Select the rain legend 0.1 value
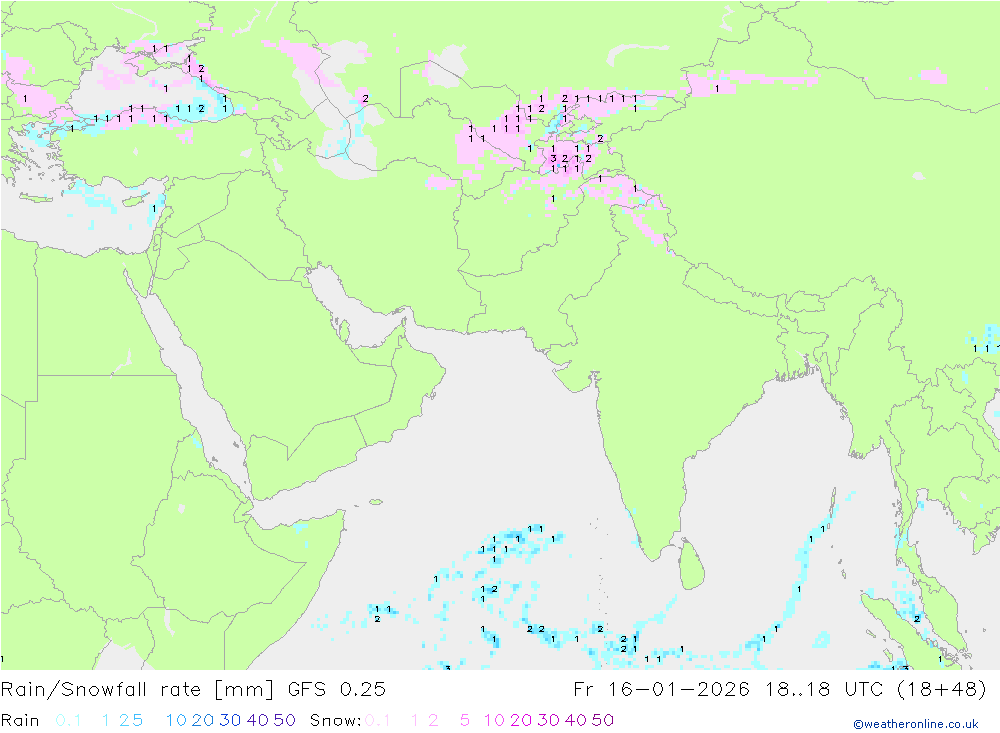 click(68, 720)
